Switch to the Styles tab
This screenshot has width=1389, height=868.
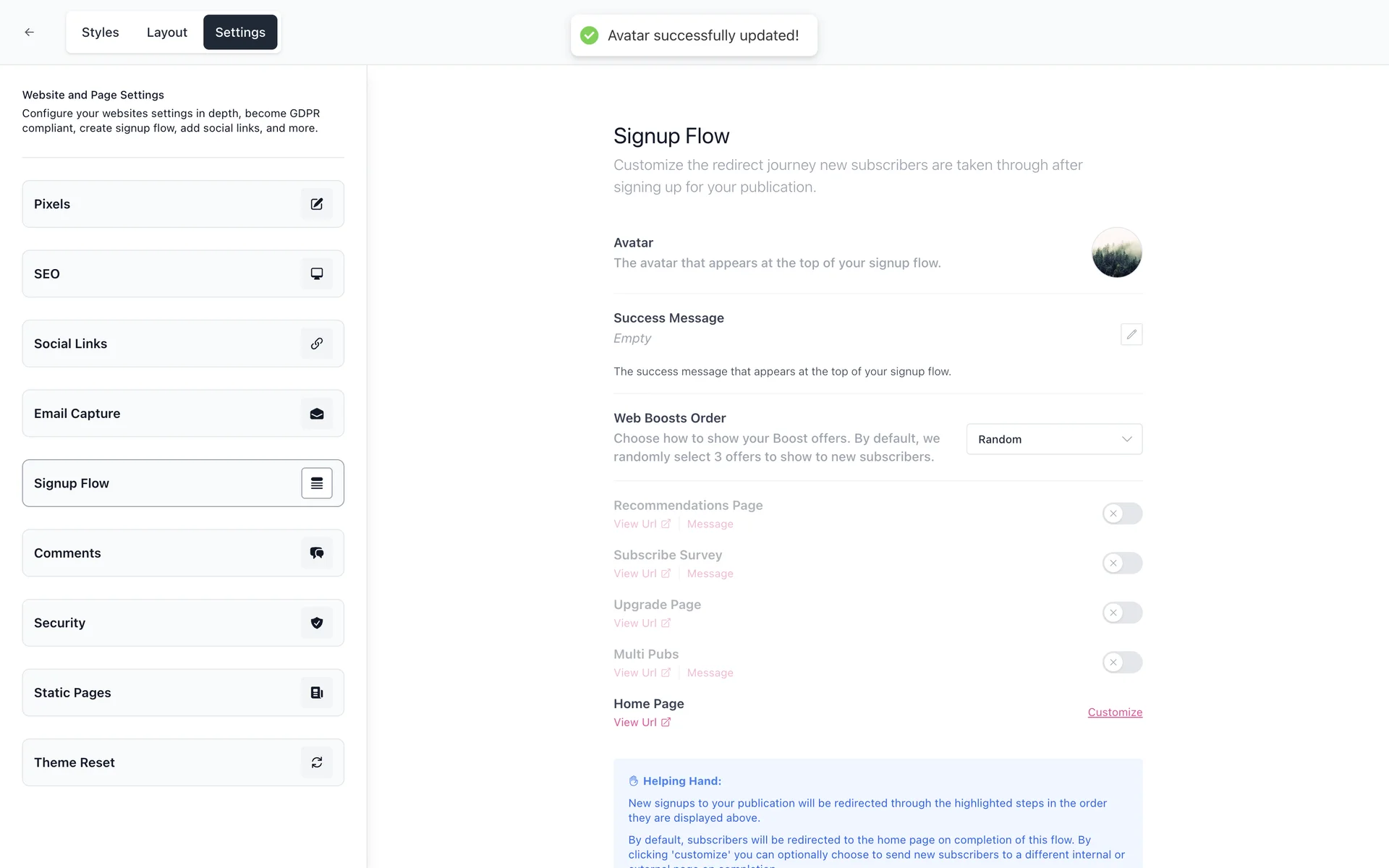[100, 33]
